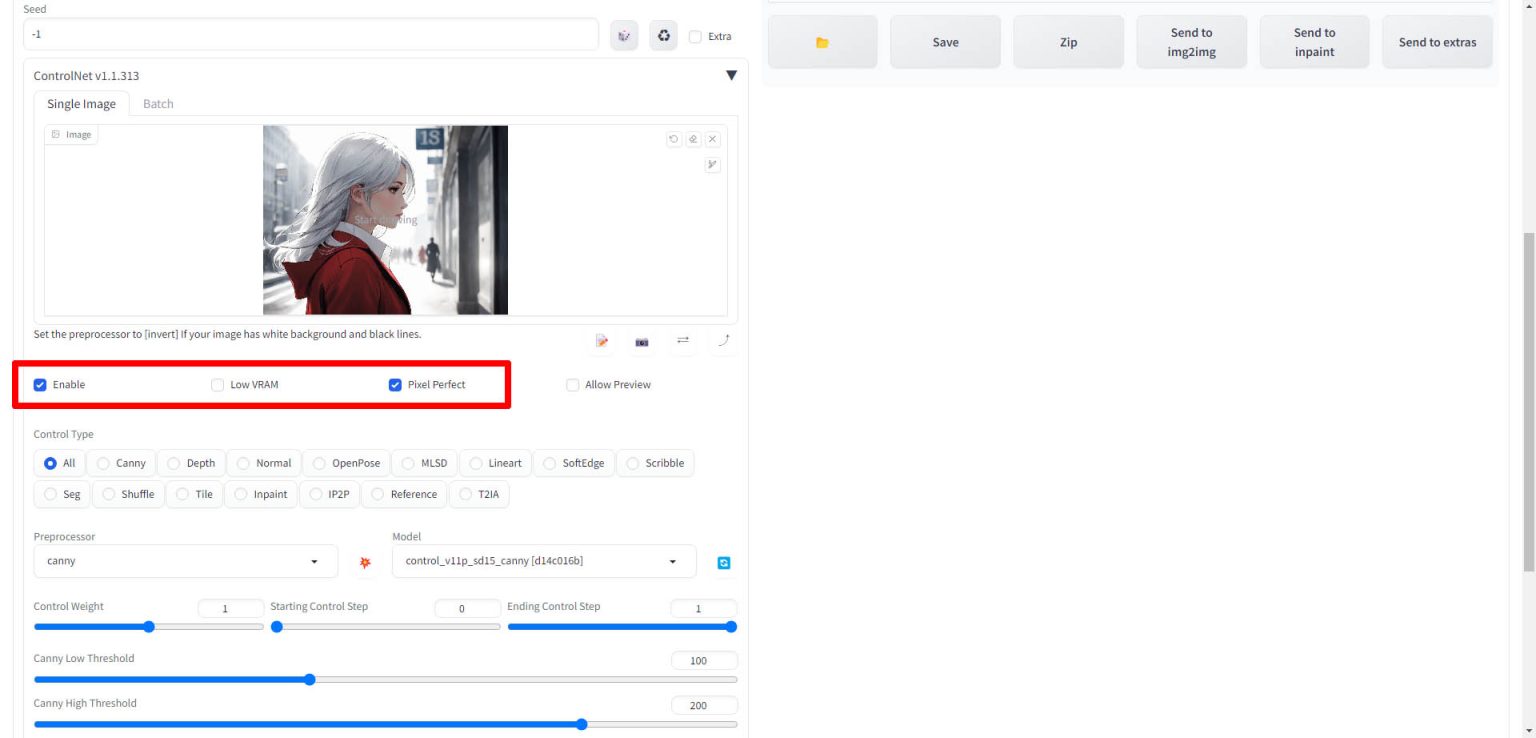Image resolution: width=1536 pixels, height=738 pixels.
Task: Remove the ControlNet image with the X icon
Action: (x=712, y=140)
